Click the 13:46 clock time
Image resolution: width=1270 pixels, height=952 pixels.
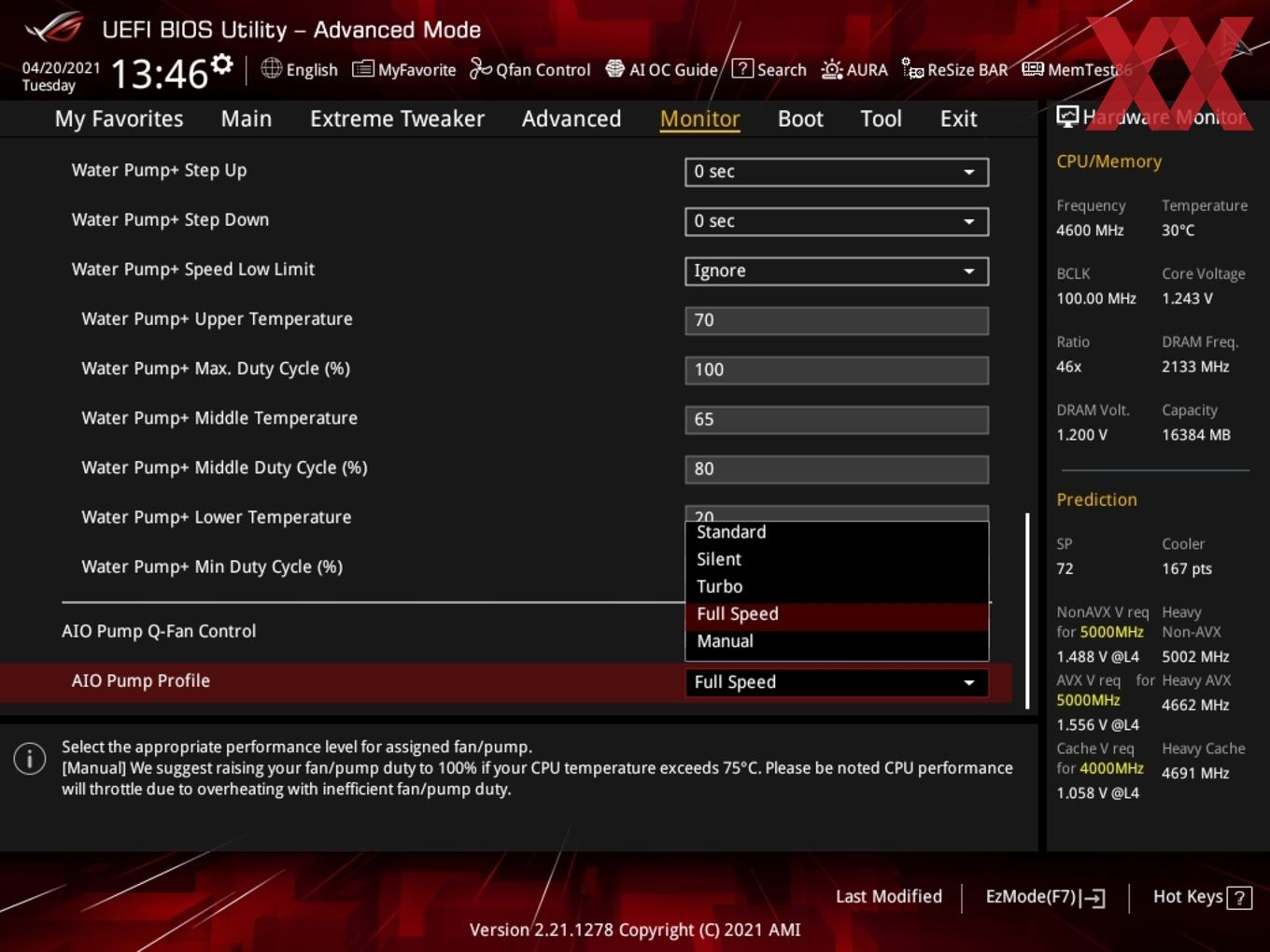tap(159, 73)
